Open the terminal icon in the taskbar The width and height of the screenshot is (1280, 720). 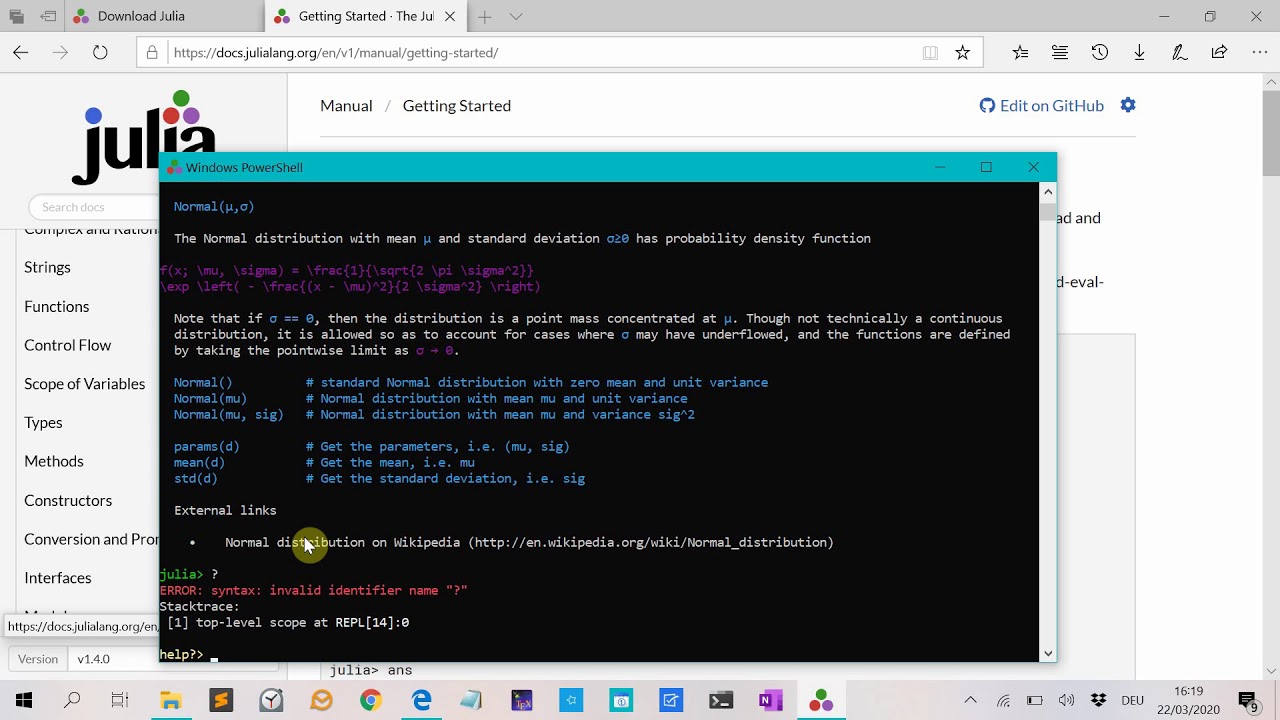[721, 700]
